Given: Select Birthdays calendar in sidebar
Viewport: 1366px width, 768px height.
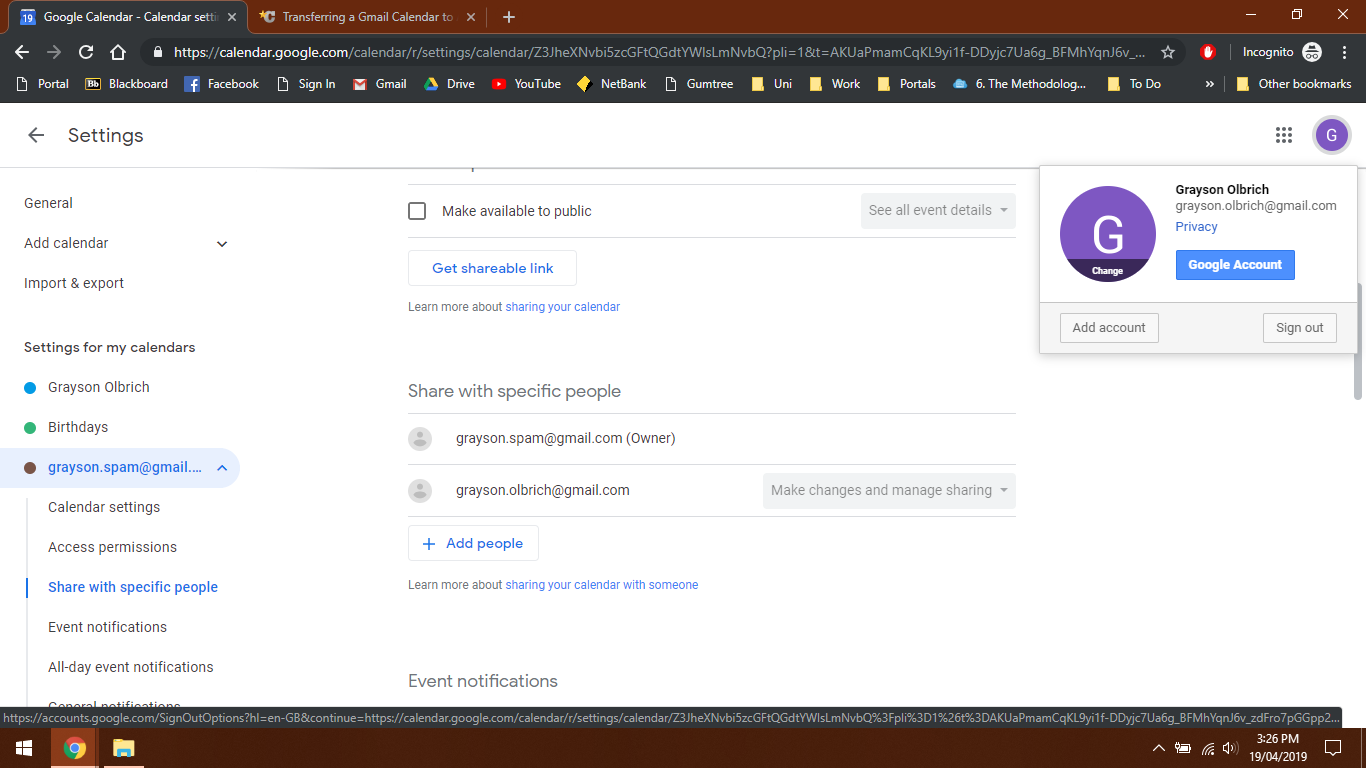Looking at the screenshot, I should click(78, 427).
